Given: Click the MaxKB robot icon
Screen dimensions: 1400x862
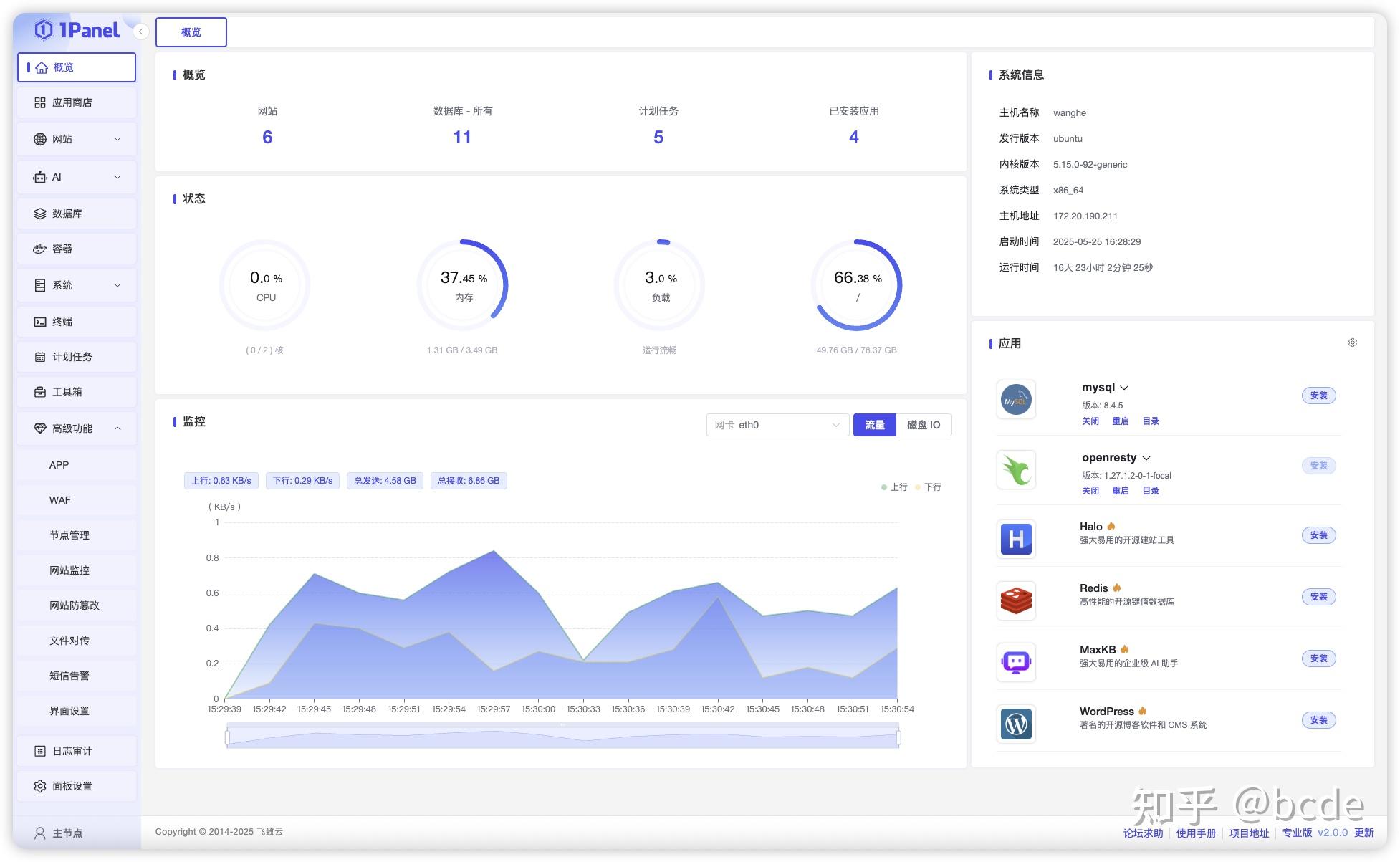Looking at the screenshot, I should (1015, 661).
